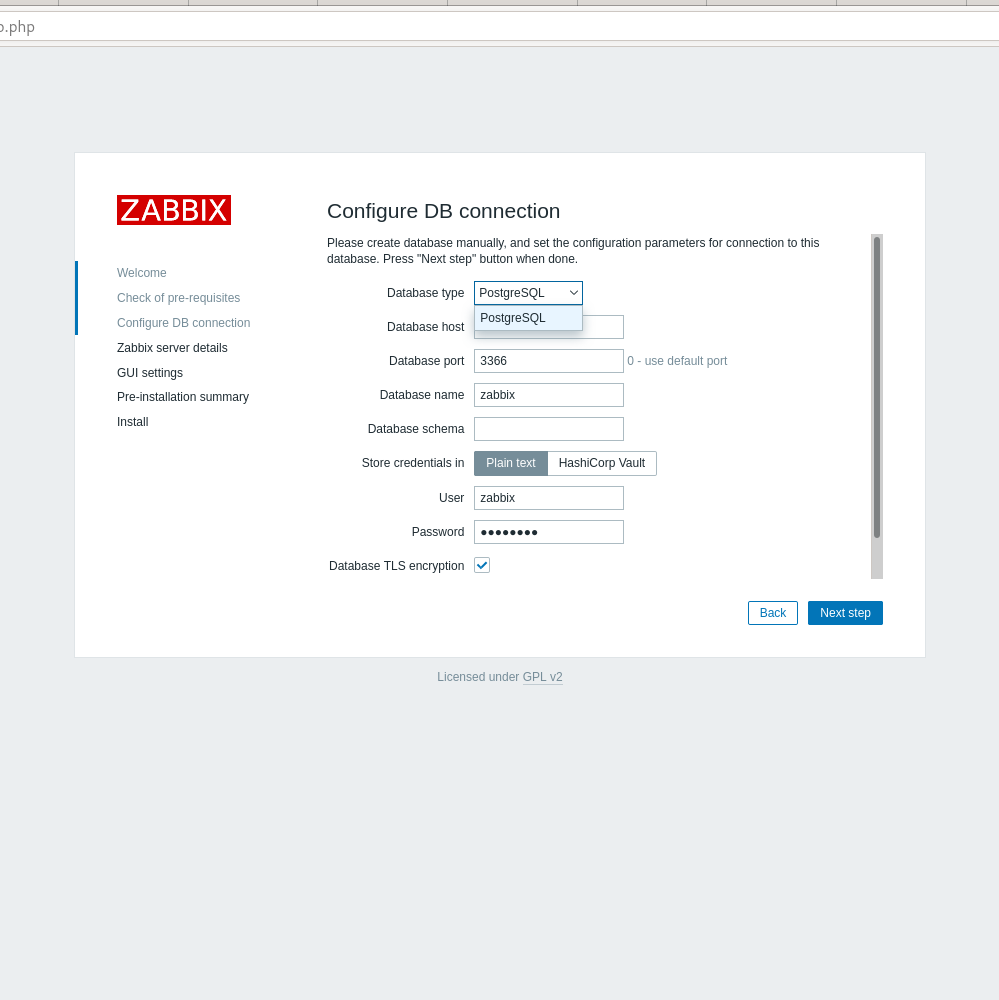This screenshot has width=999, height=1000.
Task: Select HashiCorp Vault credentials storage
Action: click(x=602, y=463)
